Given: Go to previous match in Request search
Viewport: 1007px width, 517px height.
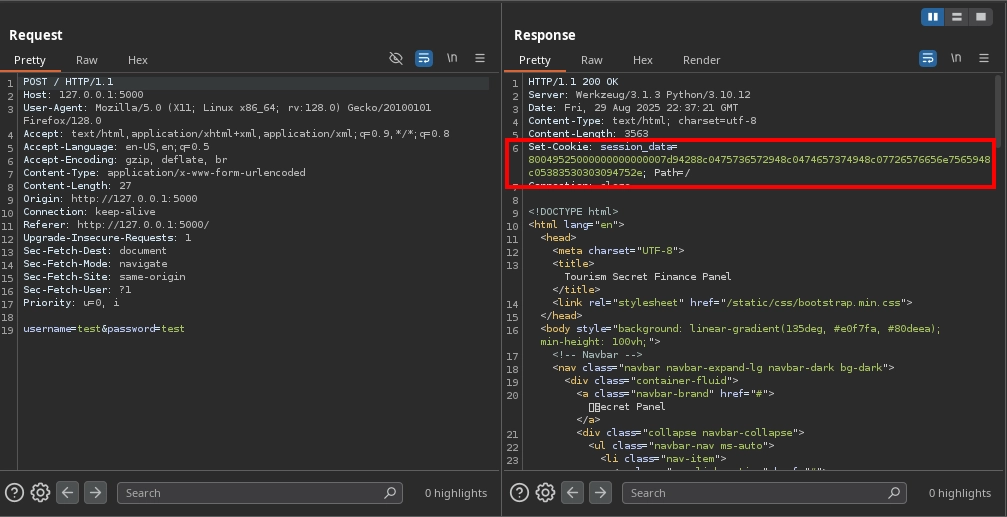Looking at the screenshot, I should [x=67, y=492].
